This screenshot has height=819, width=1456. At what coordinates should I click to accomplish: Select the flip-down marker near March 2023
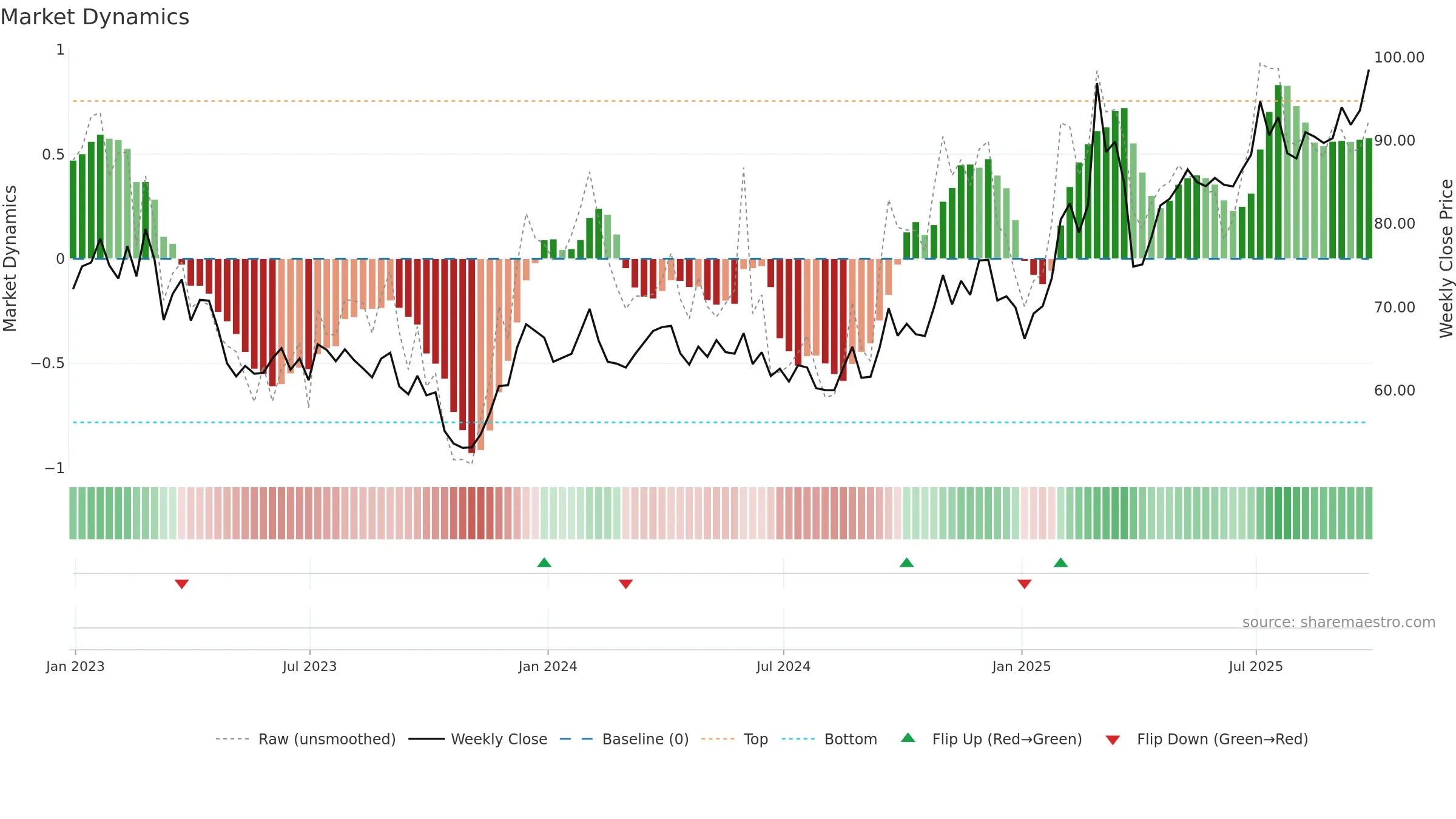pyautogui.click(x=181, y=584)
